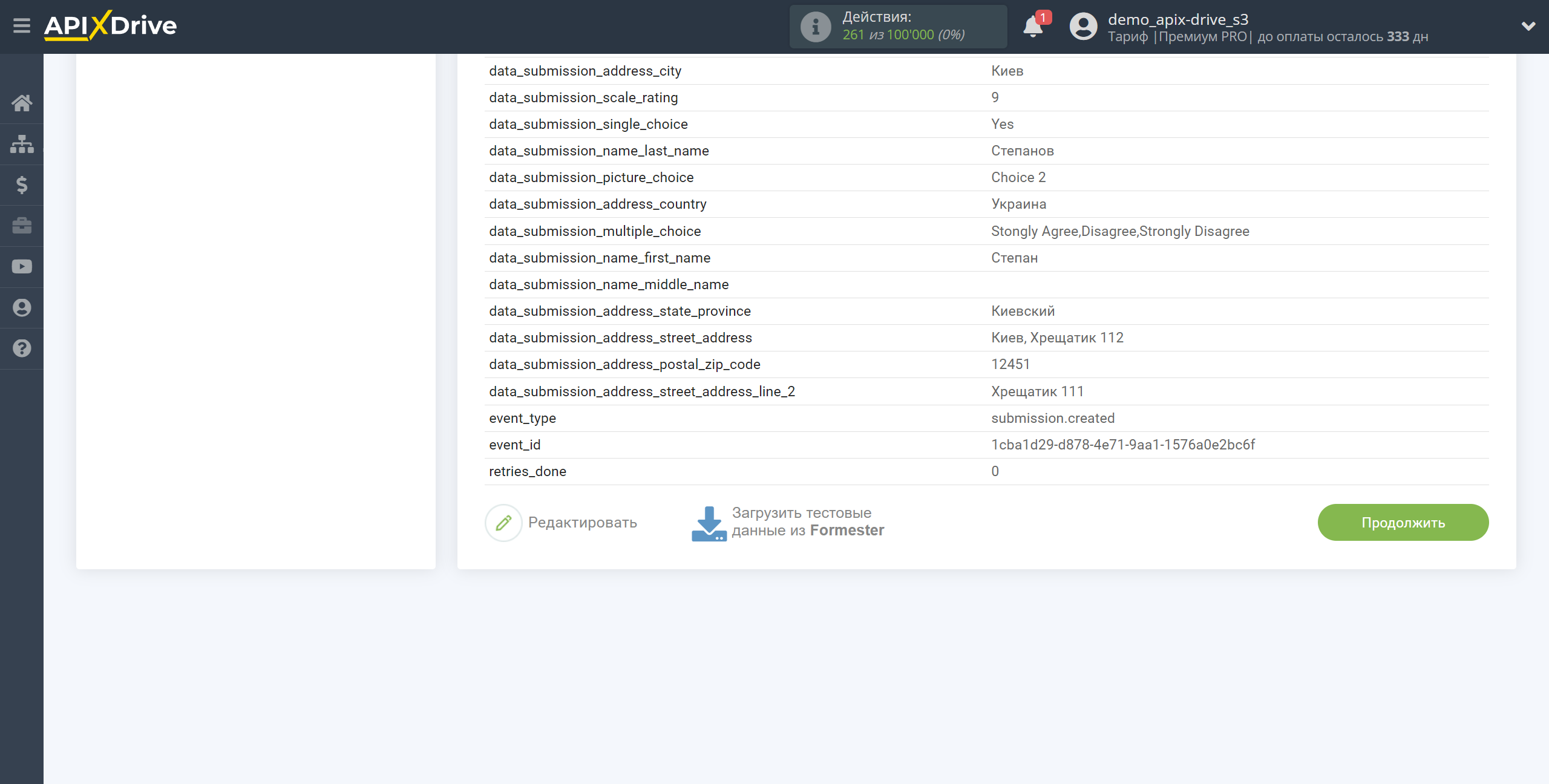Load test data from Formester

click(808, 522)
